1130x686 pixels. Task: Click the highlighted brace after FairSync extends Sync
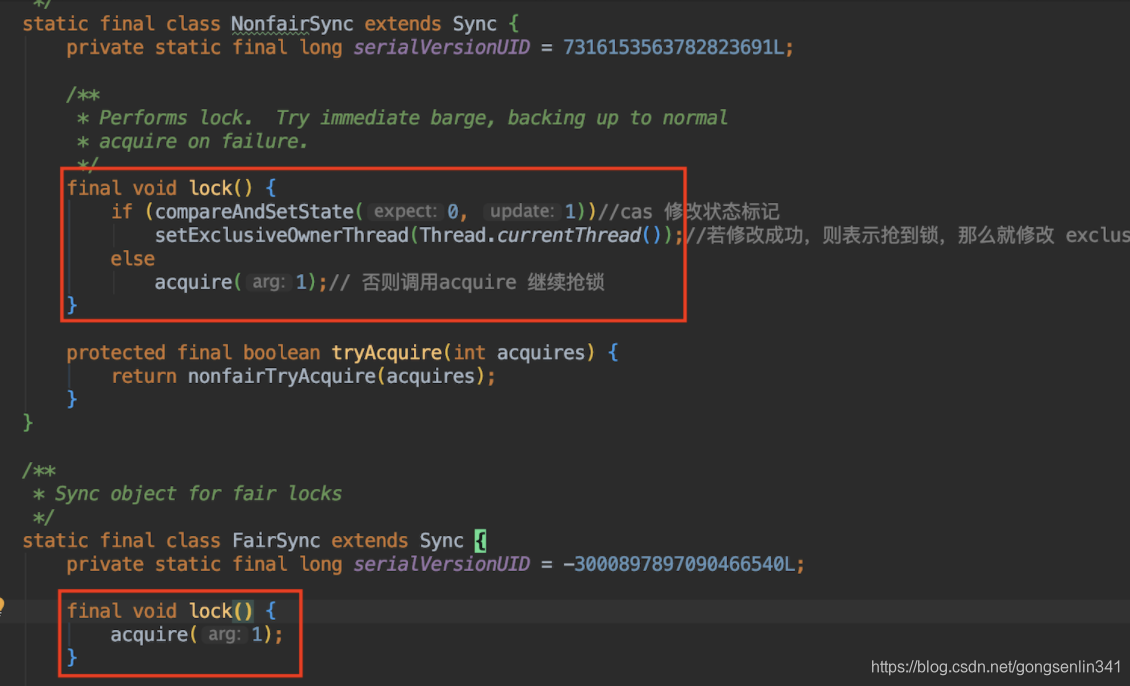tap(480, 540)
